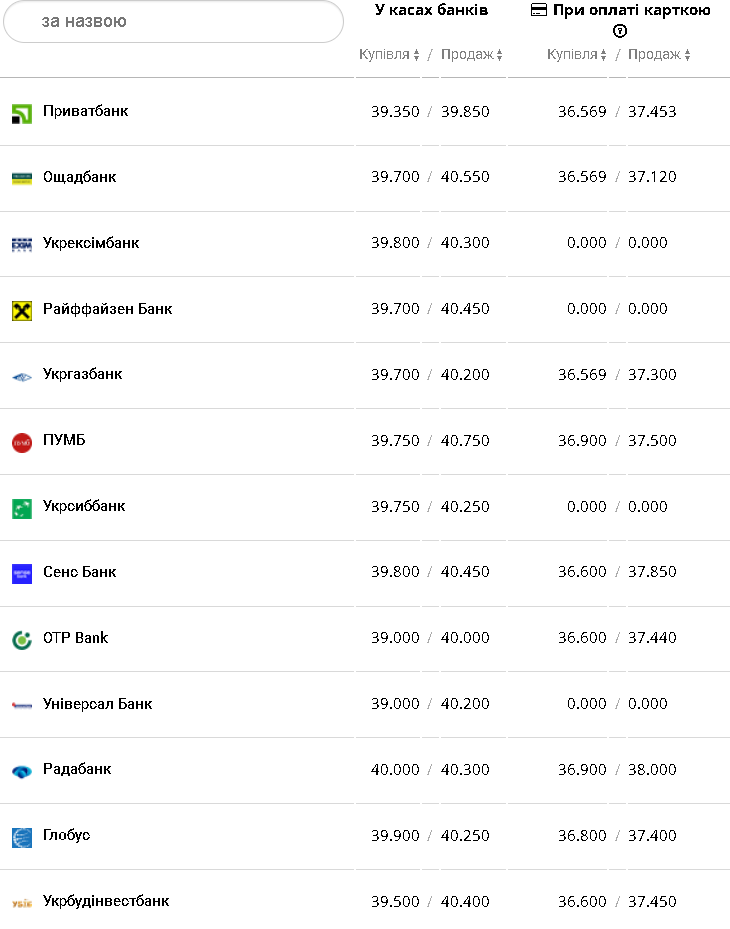730x929 pixels.
Task: Sort by cash desk Продаж column
Action: tap(471, 55)
